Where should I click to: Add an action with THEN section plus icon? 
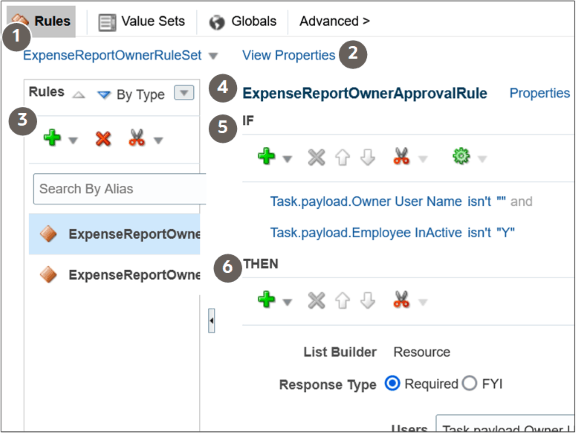tap(267, 300)
